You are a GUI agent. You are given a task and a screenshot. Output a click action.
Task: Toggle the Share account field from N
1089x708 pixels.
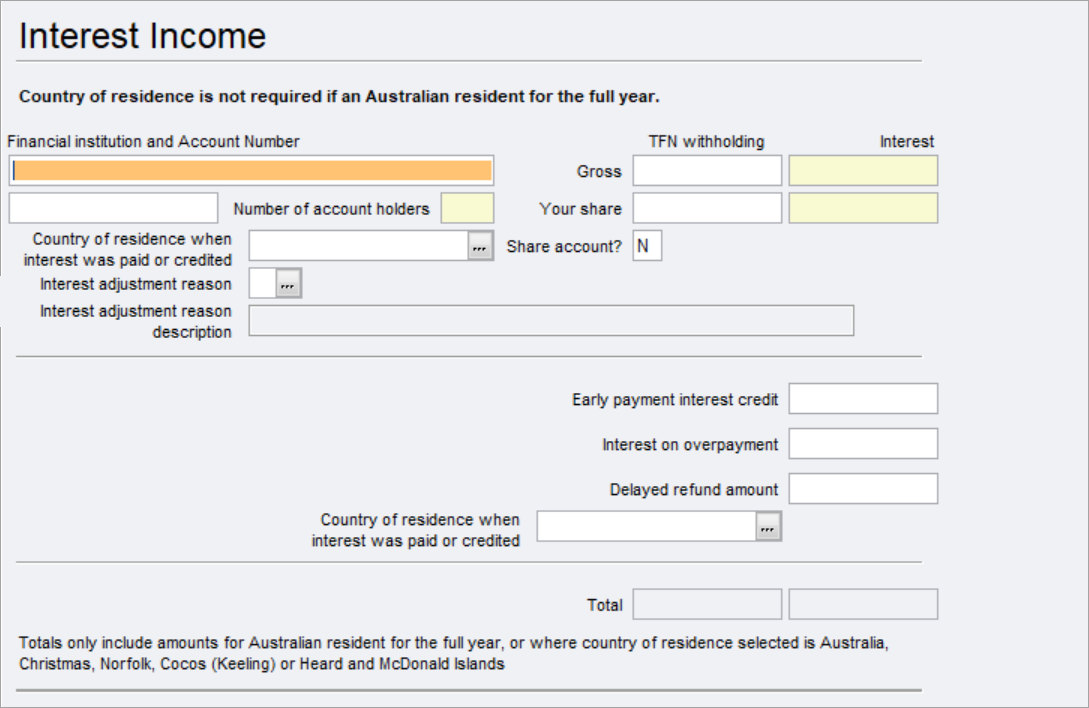[647, 243]
